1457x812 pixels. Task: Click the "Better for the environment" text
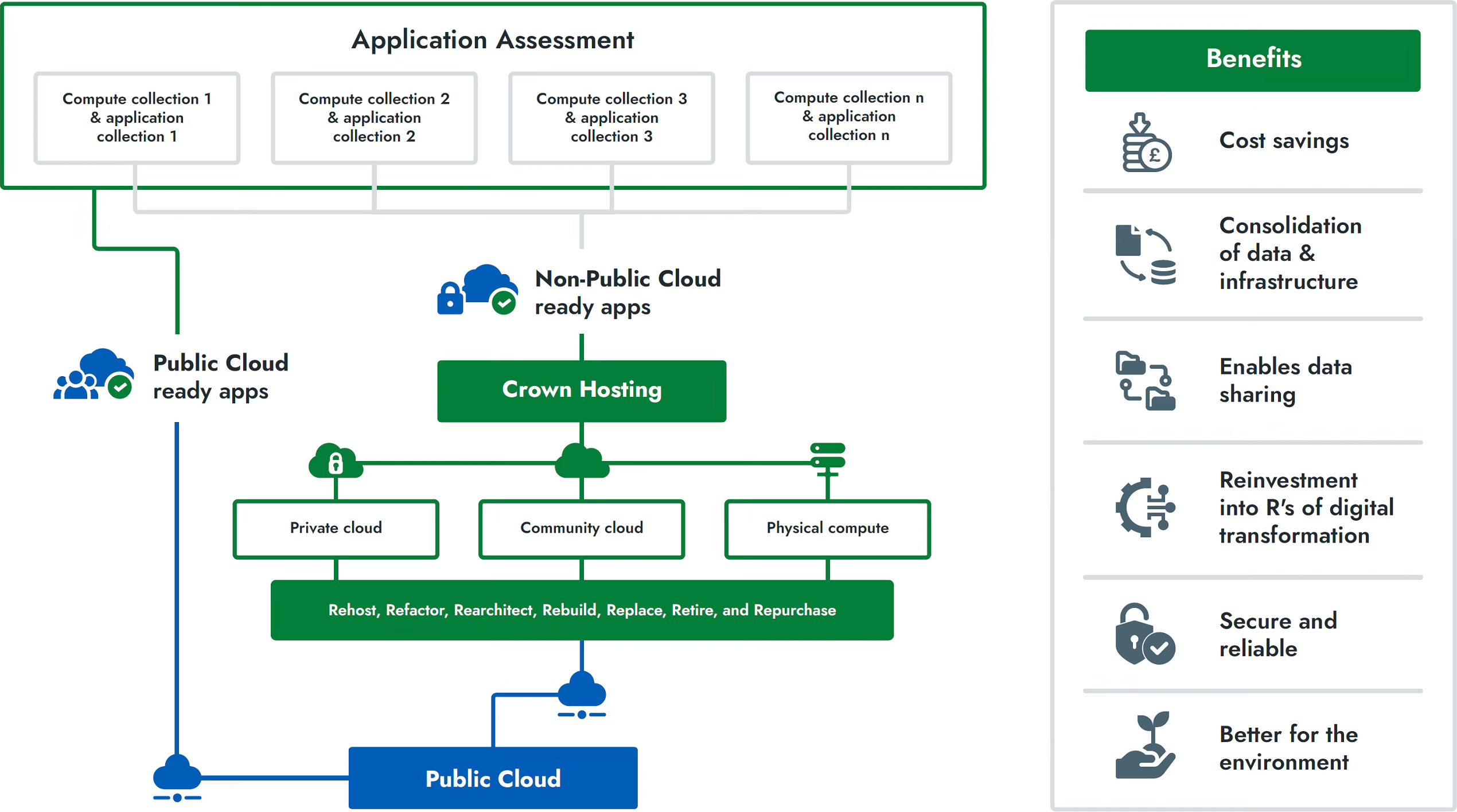point(1288,748)
